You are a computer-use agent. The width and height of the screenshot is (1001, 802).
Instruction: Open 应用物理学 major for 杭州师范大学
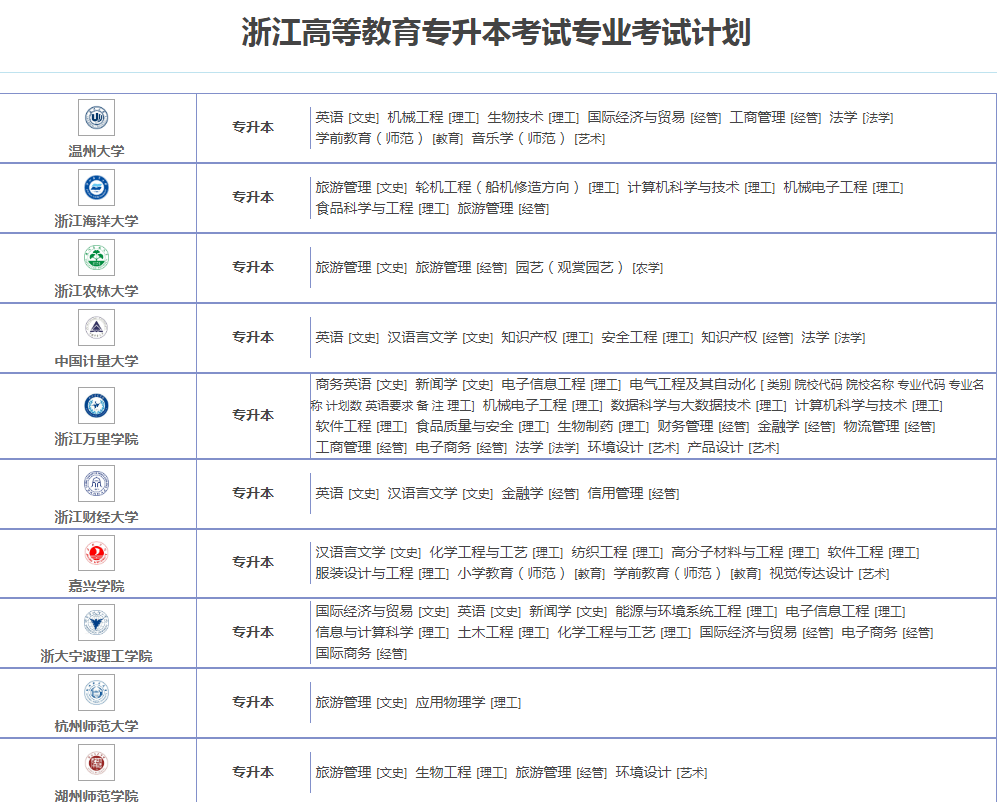(450, 703)
